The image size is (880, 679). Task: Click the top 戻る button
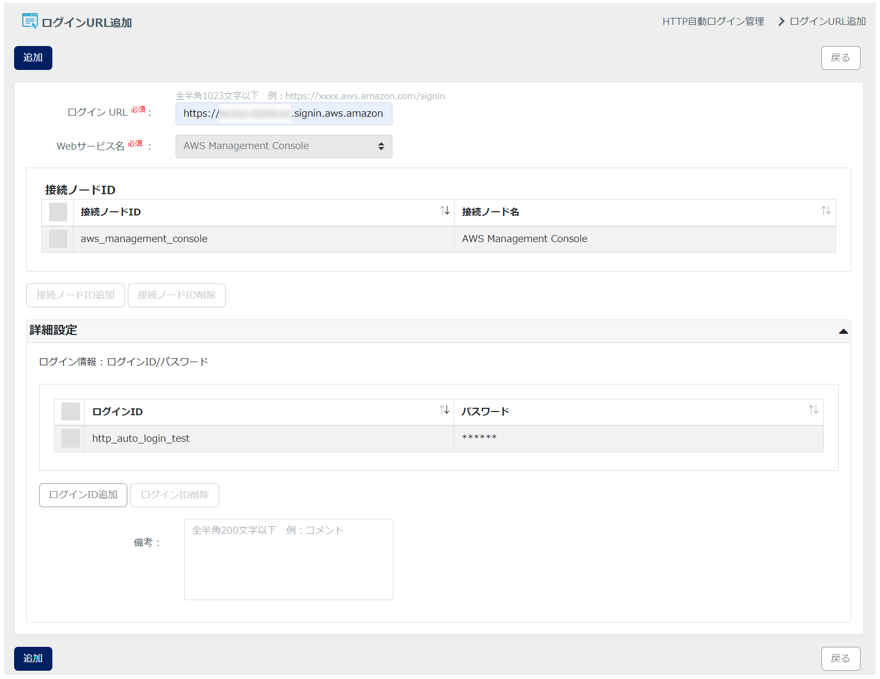click(840, 58)
